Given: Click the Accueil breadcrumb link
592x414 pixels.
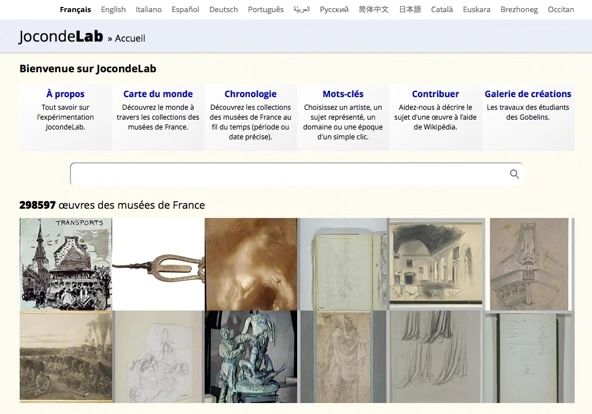Looking at the screenshot, I should (x=130, y=38).
